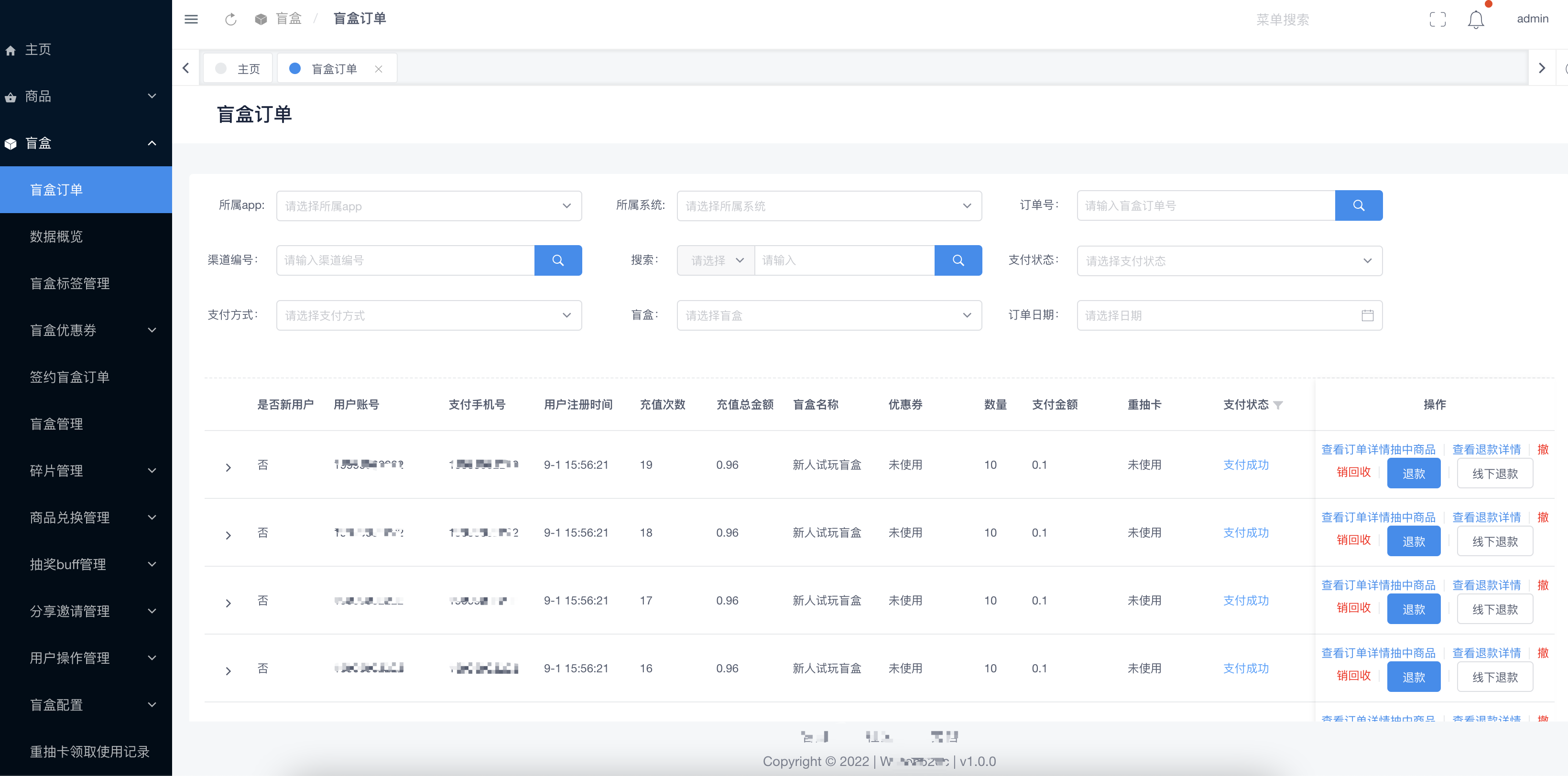Select 盲盒订单 in sidebar
Image resolution: width=1568 pixels, height=776 pixels.
point(86,190)
